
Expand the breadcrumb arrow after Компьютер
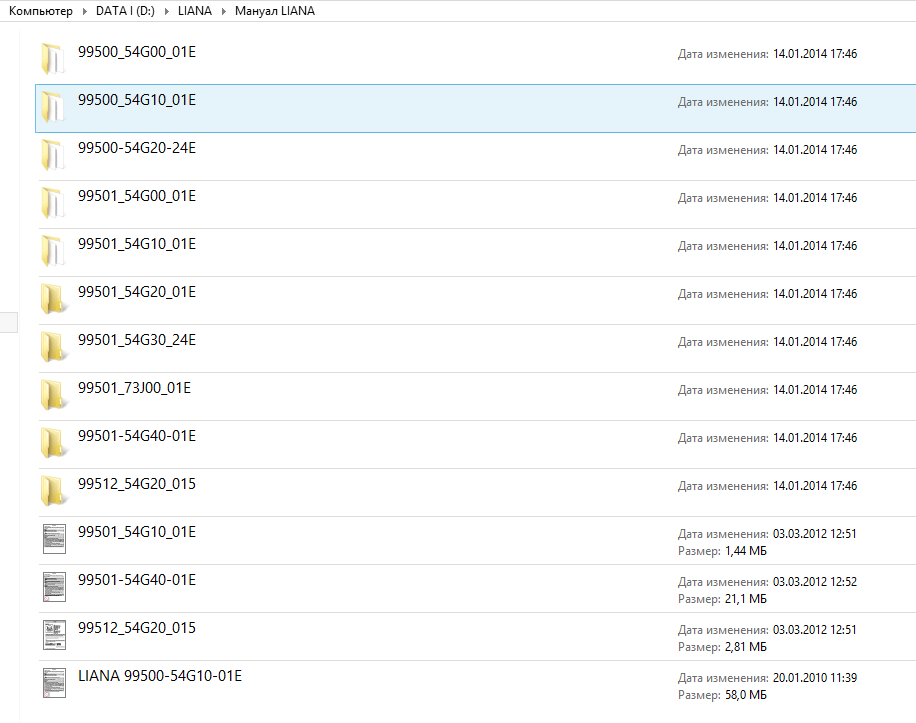[x=84, y=11]
